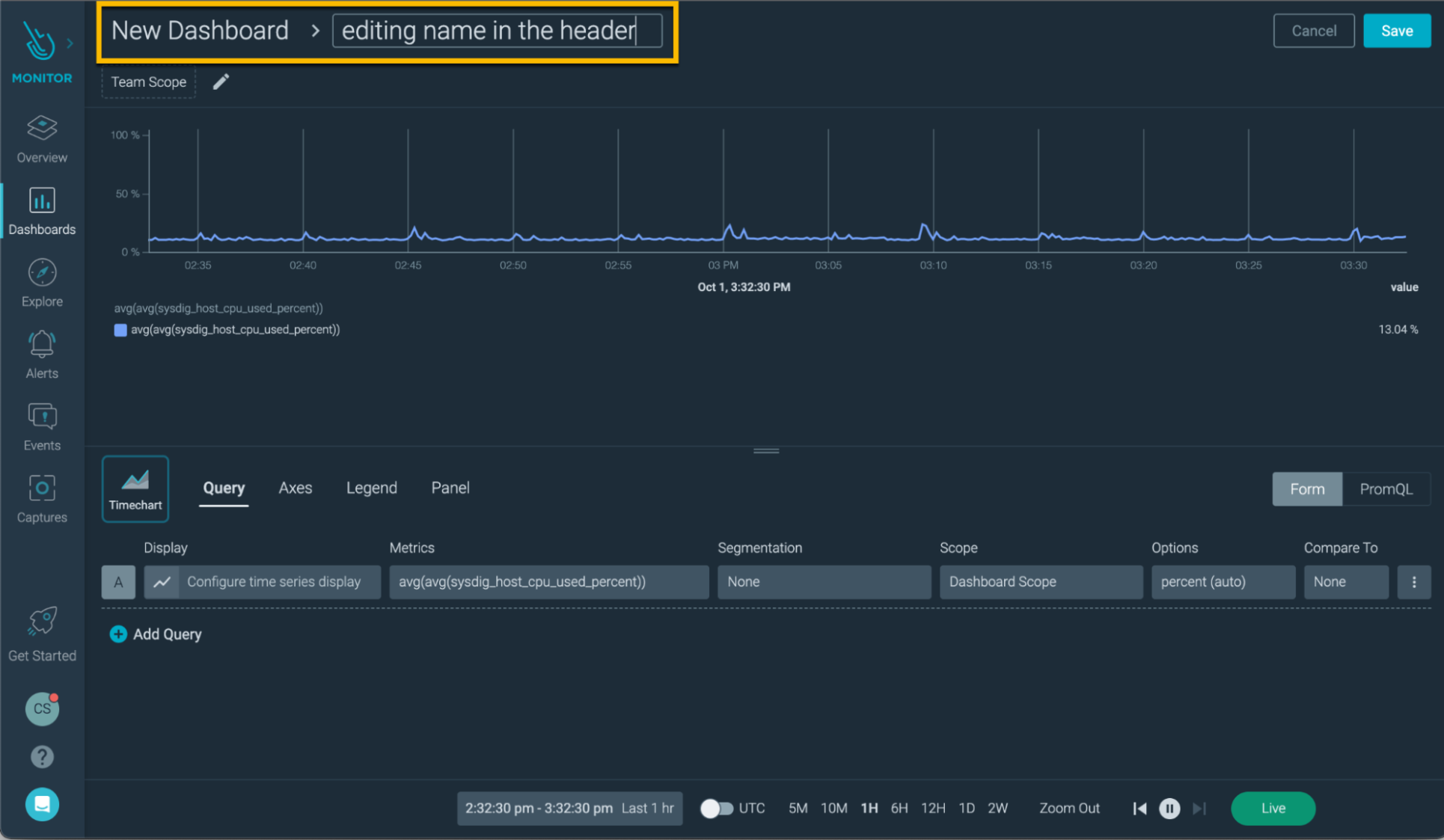
Task: Select the Form query mode
Action: click(x=1306, y=489)
